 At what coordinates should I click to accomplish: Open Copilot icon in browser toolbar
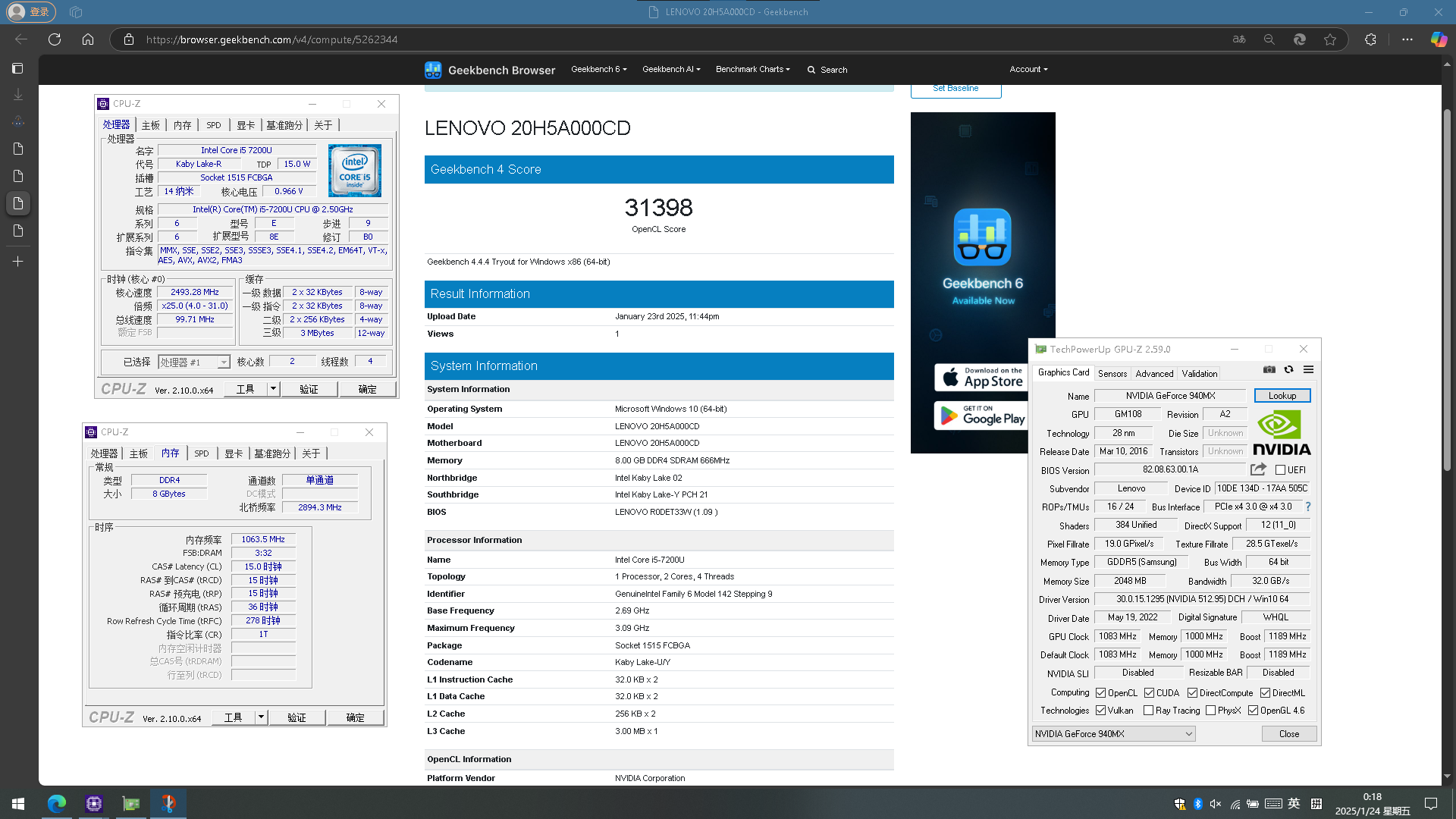pyautogui.click(x=1439, y=39)
